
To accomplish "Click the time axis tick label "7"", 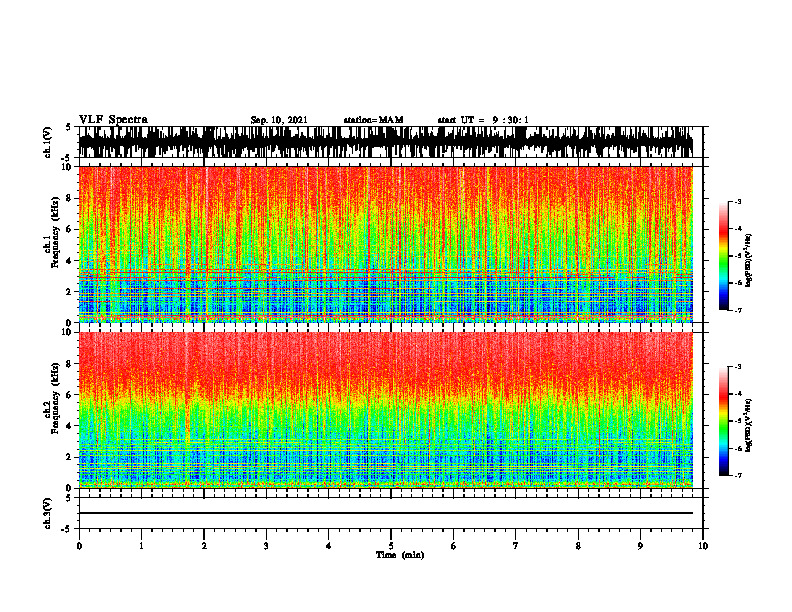I will click(516, 546).
